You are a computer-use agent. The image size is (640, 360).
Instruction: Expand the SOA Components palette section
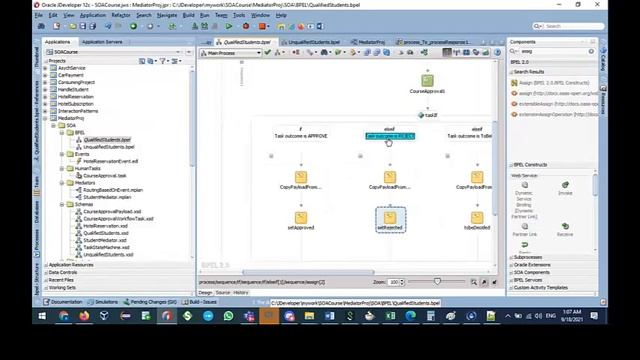(511, 273)
